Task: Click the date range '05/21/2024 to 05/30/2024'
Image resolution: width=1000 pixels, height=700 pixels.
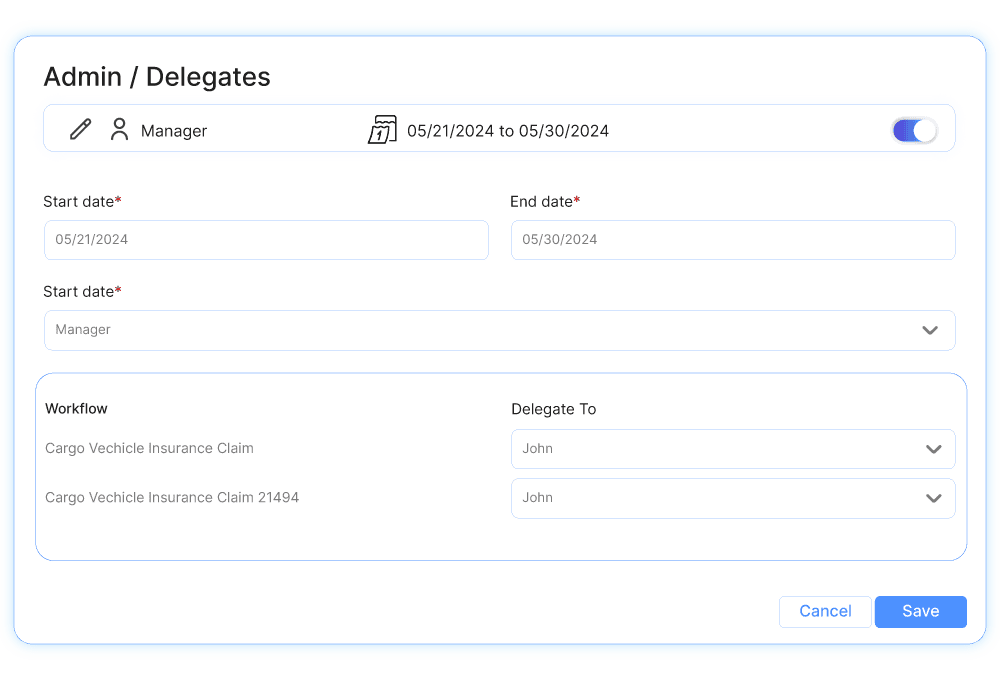Action: pos(508,131)
